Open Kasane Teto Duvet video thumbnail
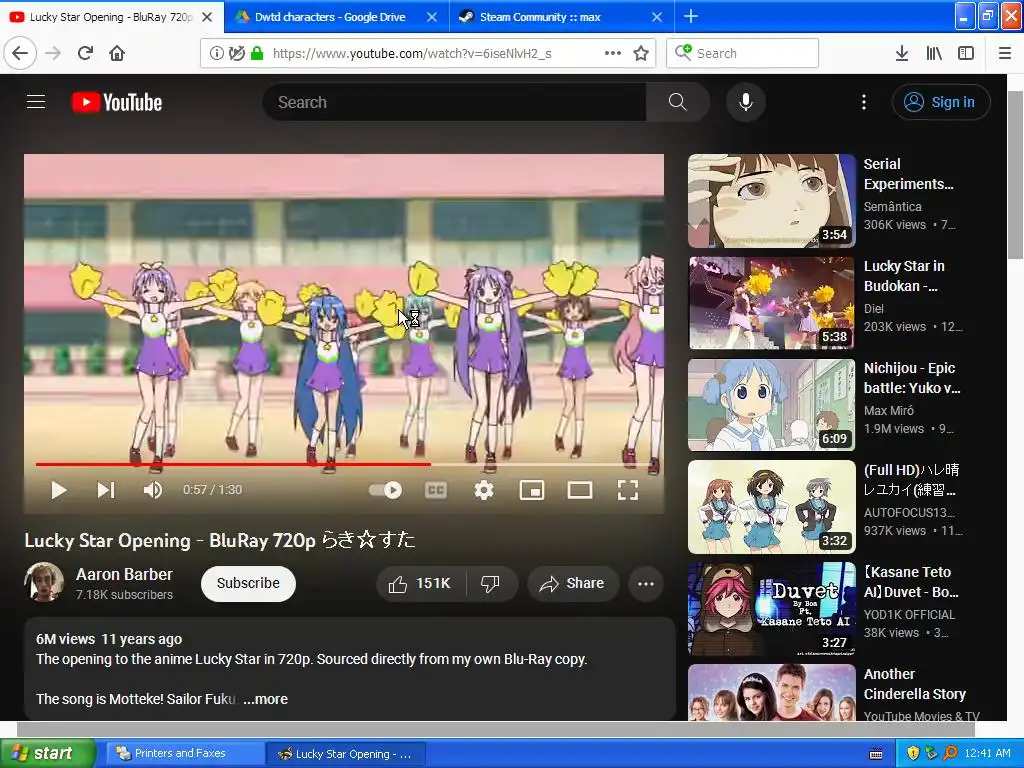The image size is (1024, 768). pos(772,609)
